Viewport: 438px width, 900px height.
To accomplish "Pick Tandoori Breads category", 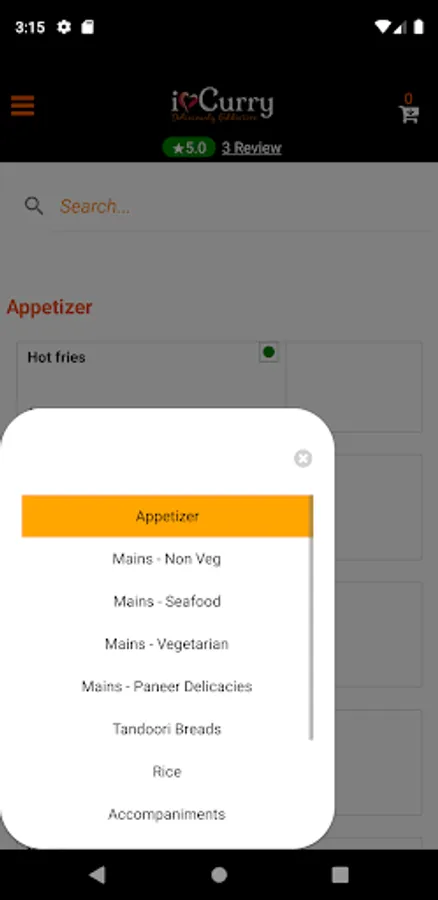I will (x=166, y=729).
